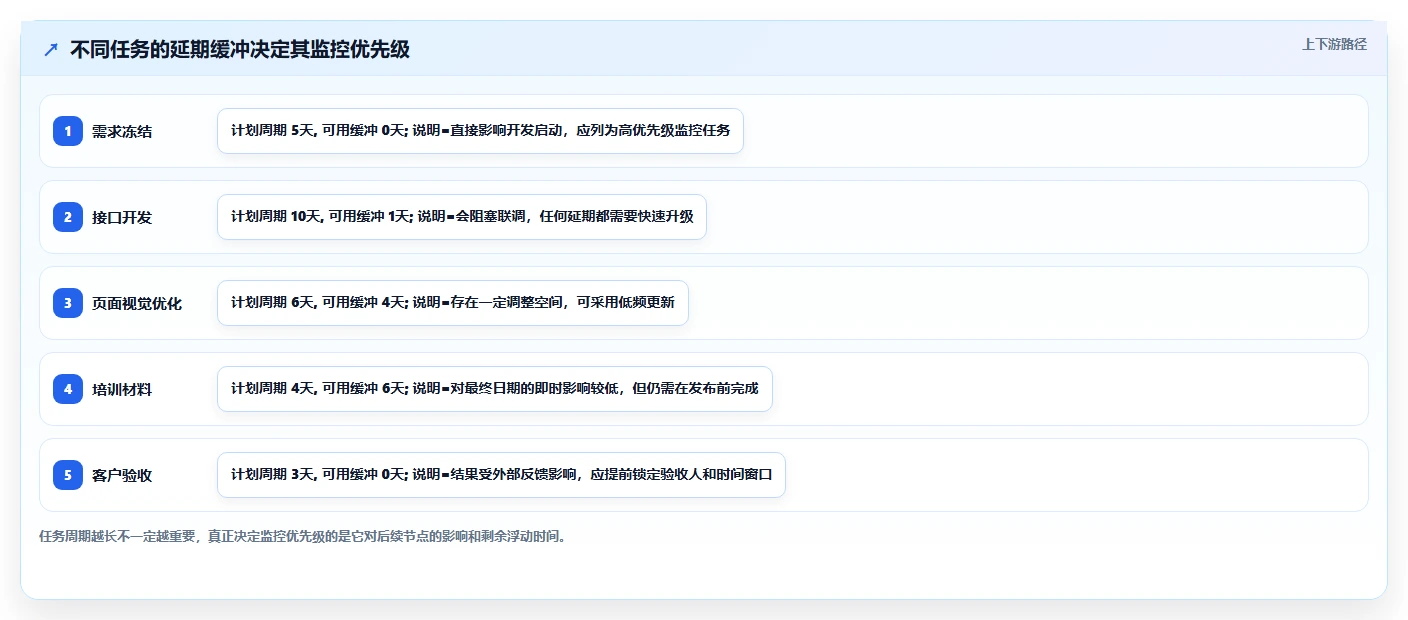Image resolution: width=1408 pixels, height=620 pixels.
Task: Click step number badge 1
Action: tap(68, 131)
